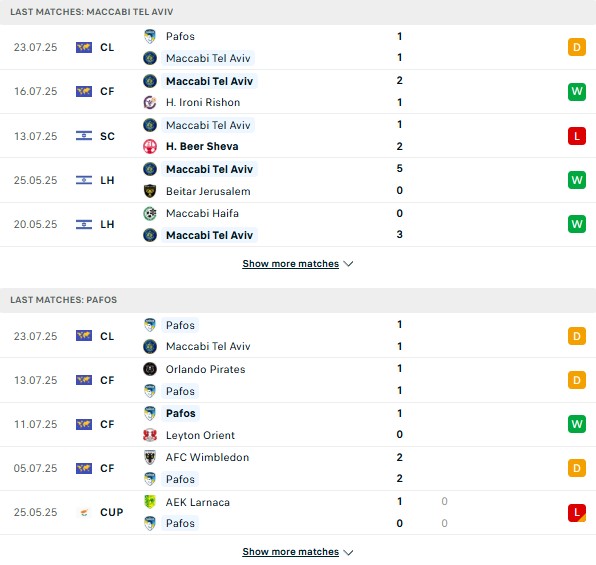Open the AFC Wimbledon team name link
Screen dimensions: 596x565
coord(207,457)
